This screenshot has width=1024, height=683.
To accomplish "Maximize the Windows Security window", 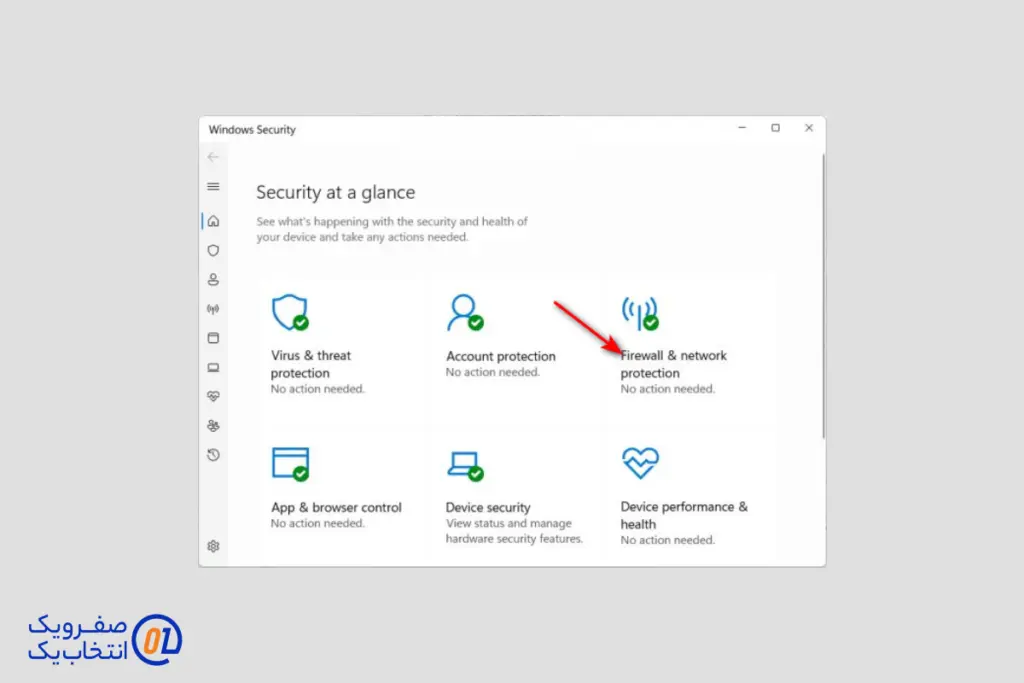I will coord(775,128).
